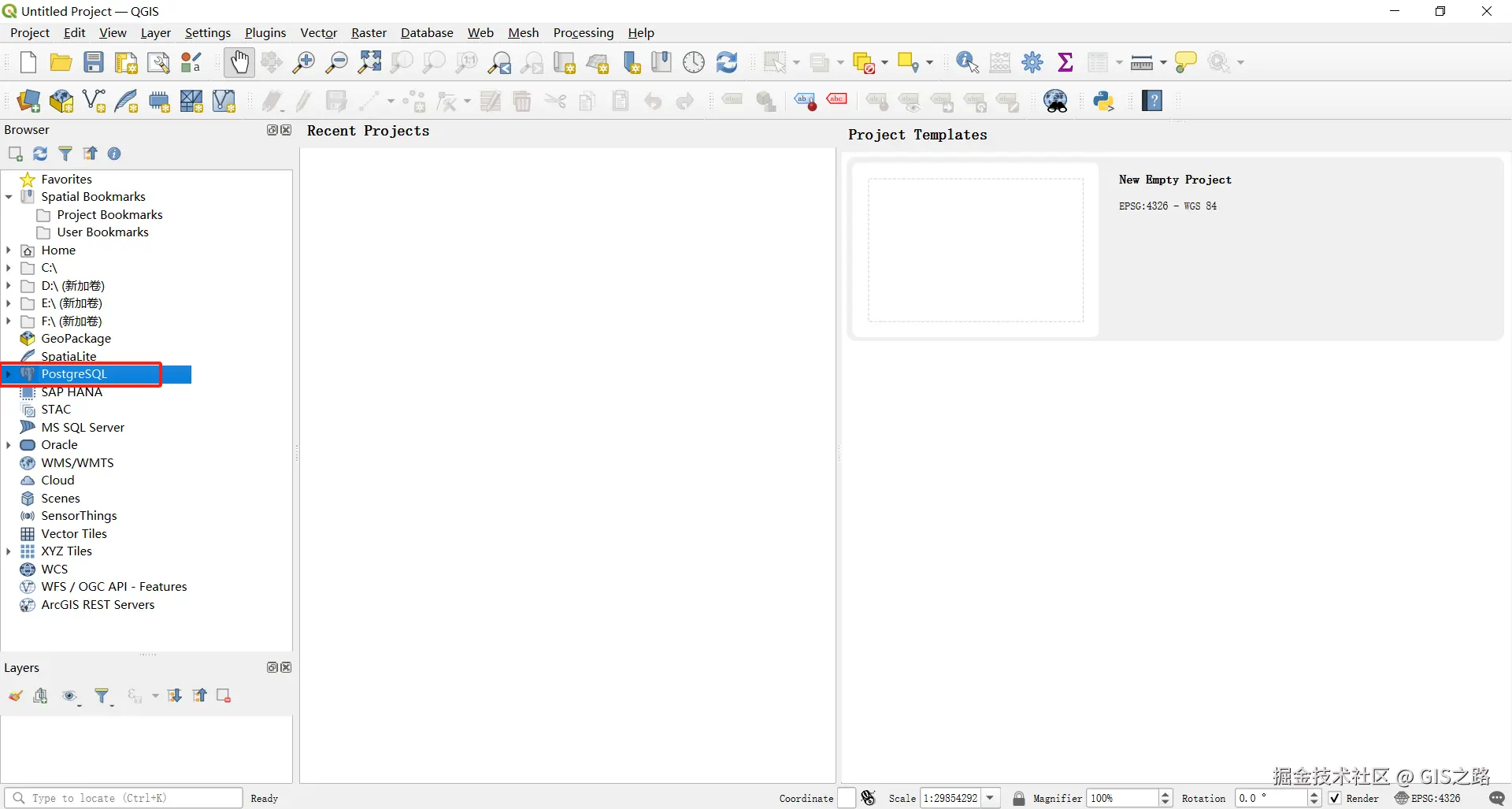Increase the Magnifier spinner value
The height and width of the screenshot is (809, 1512).
click(1166, 794)
